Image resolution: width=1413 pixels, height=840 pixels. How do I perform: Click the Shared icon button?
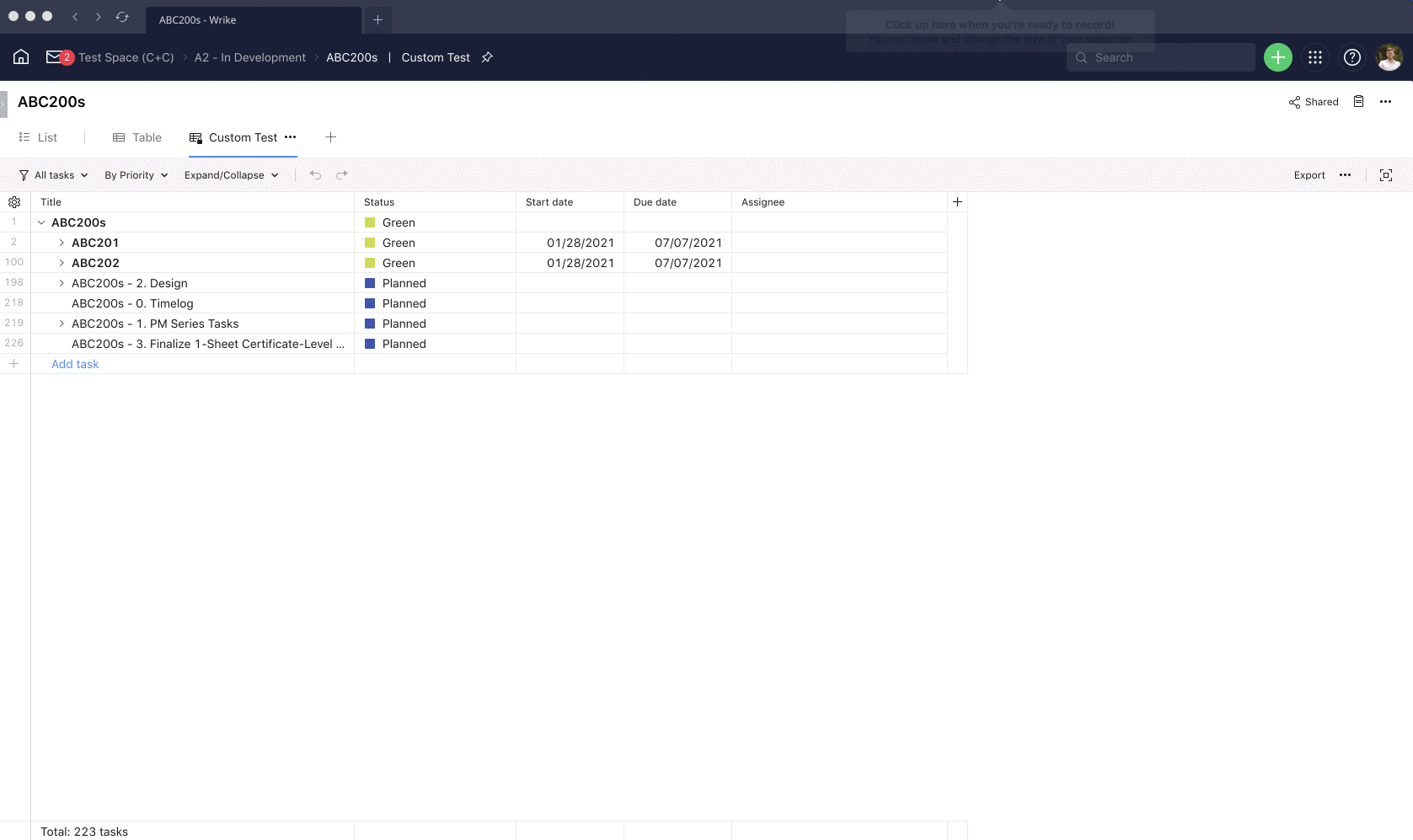1314,102
